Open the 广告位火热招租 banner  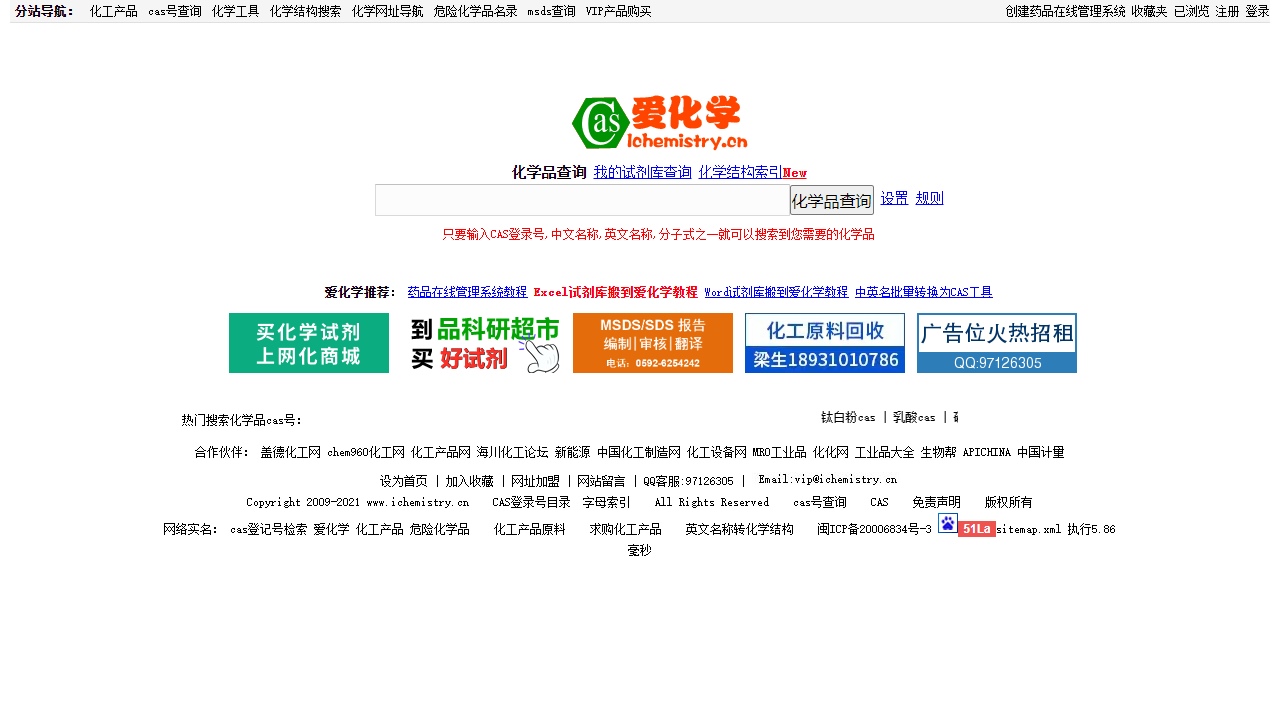click(x=997, y=343)
